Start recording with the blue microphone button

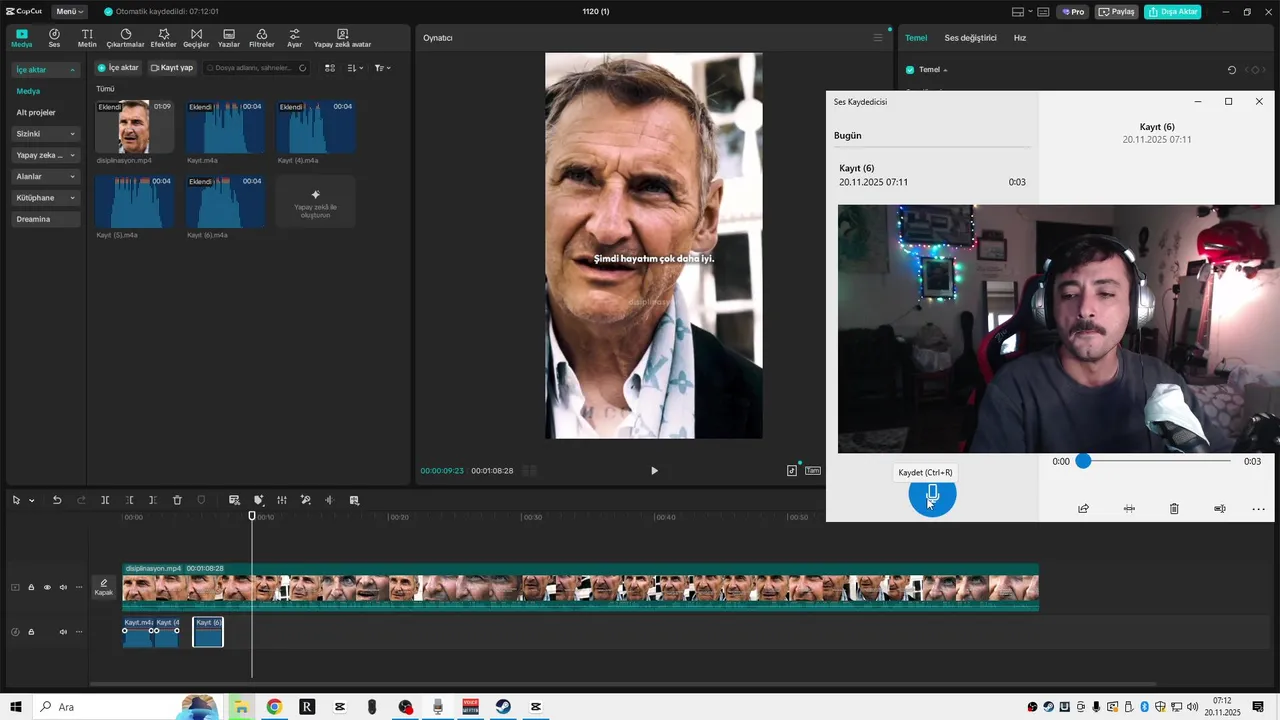tap(932, 495)
